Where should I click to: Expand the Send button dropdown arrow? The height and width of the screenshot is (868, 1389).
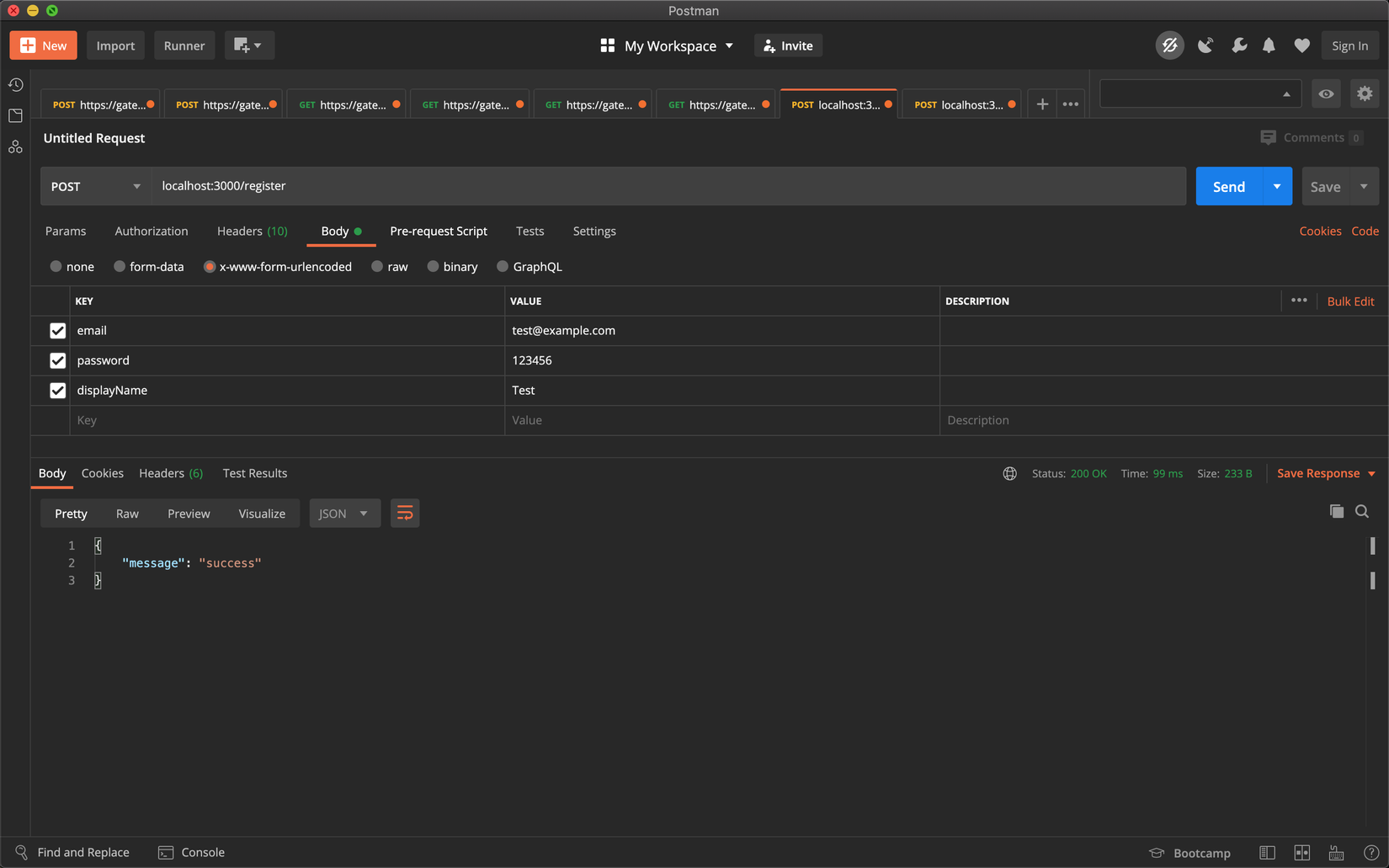[x=1277, y=186]
